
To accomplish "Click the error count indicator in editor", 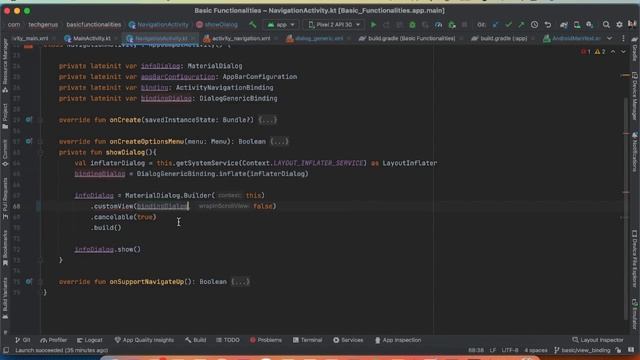I will click(x=586, y=52).
